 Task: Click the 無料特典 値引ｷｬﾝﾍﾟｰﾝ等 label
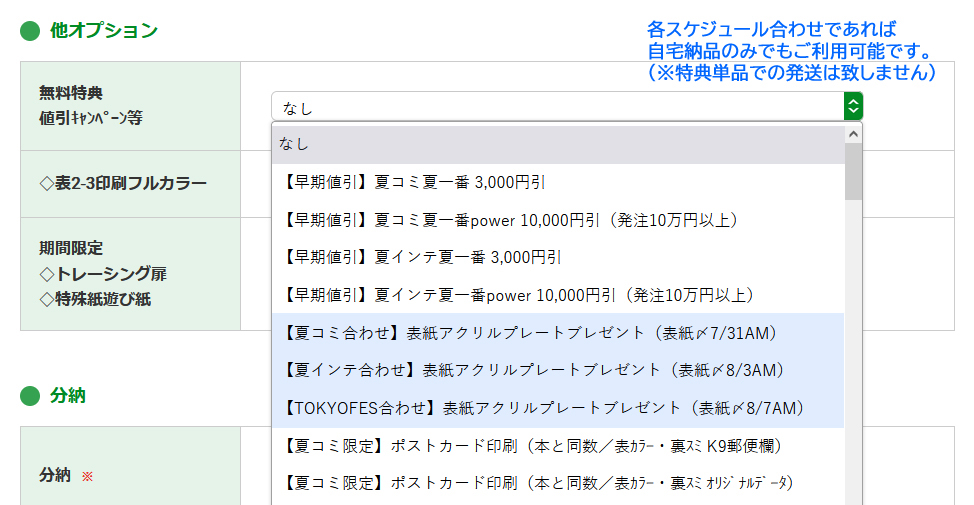pos(91,106)
